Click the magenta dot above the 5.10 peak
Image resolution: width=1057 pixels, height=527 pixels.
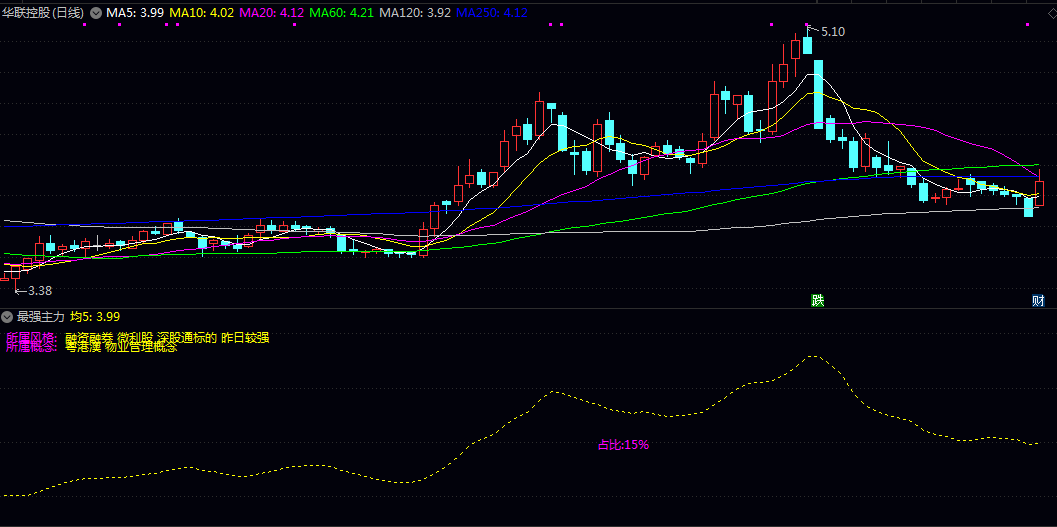pos(807,25)
